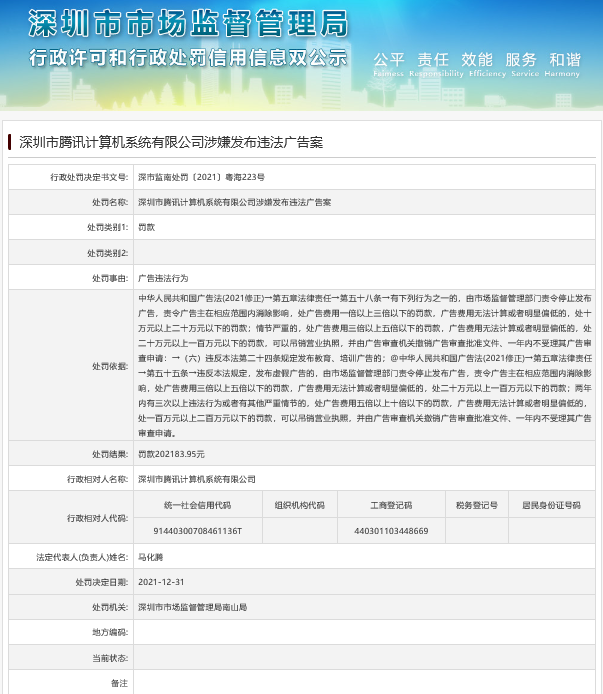This screenshot has width=603, height=694.
Task: Click the 工商登记码 column header
Action: coord(391,505)
